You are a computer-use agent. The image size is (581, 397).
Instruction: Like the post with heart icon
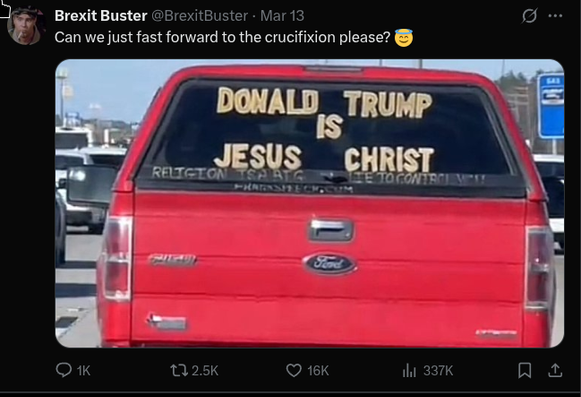coord(294,370)
